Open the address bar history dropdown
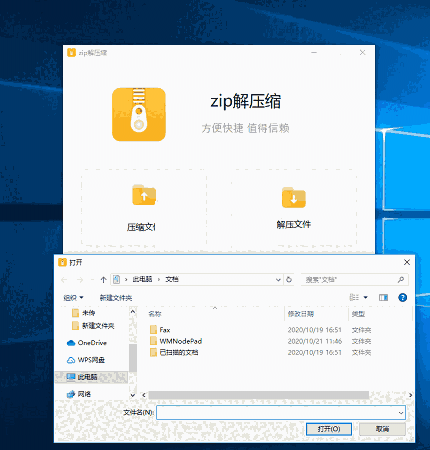 pyautogui.click(x=278, y=280)
